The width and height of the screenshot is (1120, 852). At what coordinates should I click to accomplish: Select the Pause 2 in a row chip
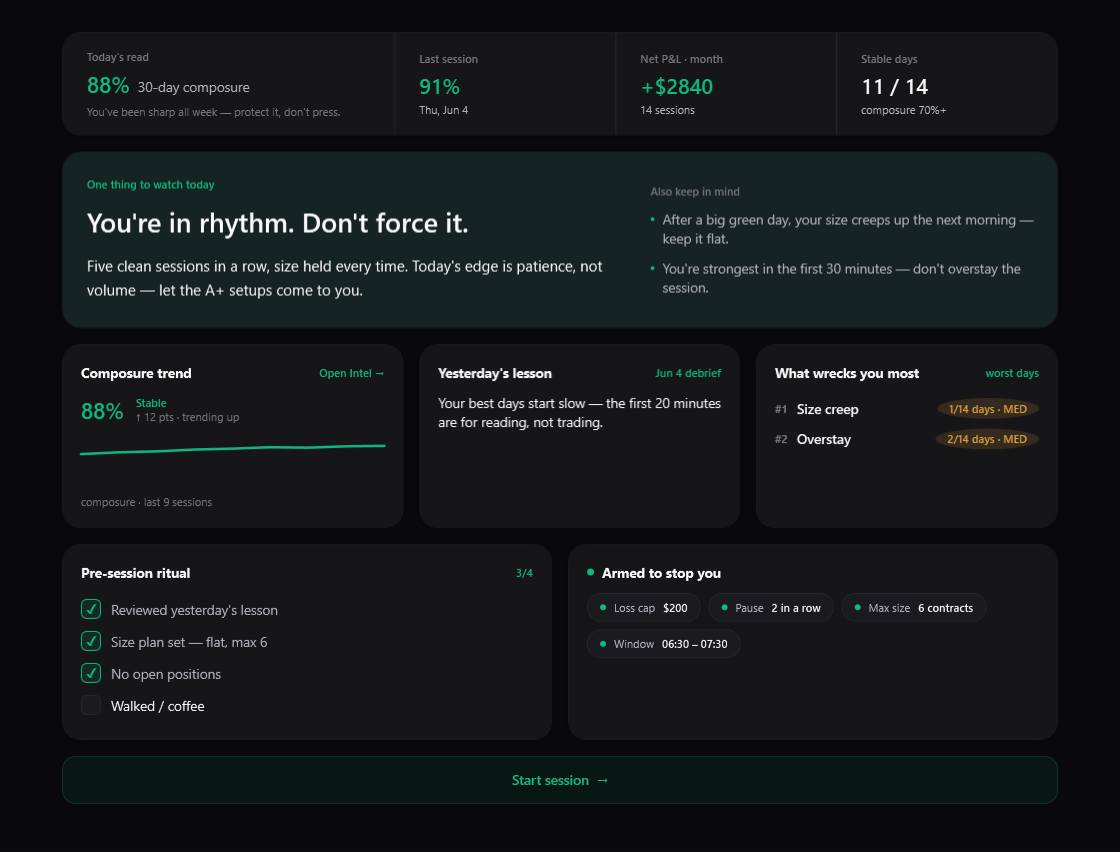[771, 608]
